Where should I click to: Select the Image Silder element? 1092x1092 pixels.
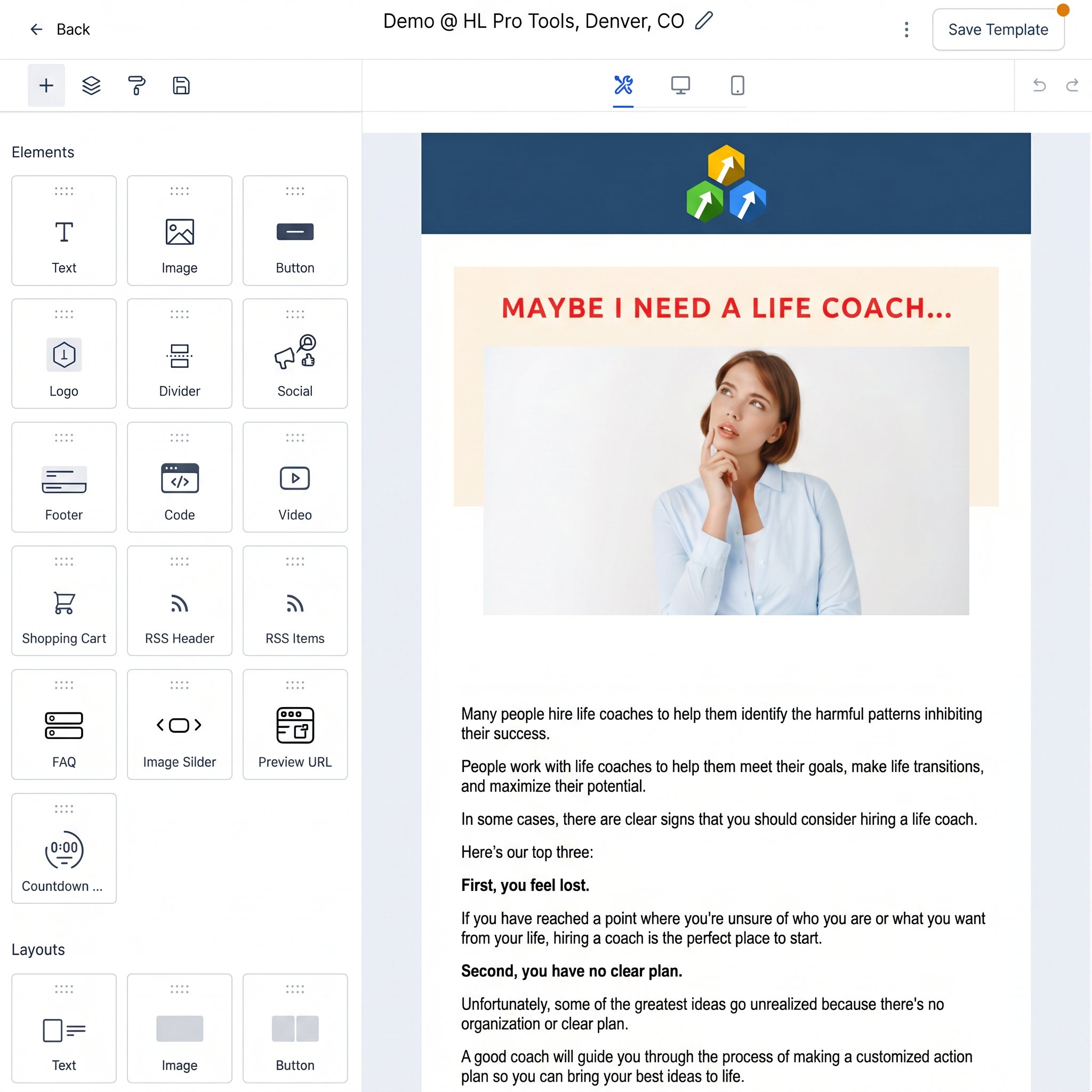(x=180, y=725)
